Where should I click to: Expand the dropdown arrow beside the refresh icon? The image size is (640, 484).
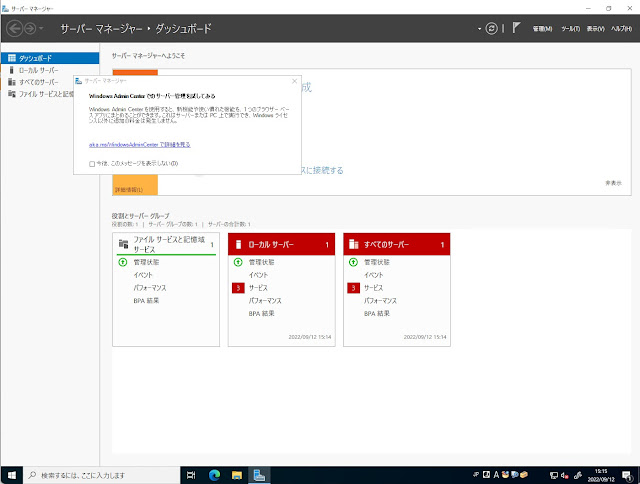point(479,29)
